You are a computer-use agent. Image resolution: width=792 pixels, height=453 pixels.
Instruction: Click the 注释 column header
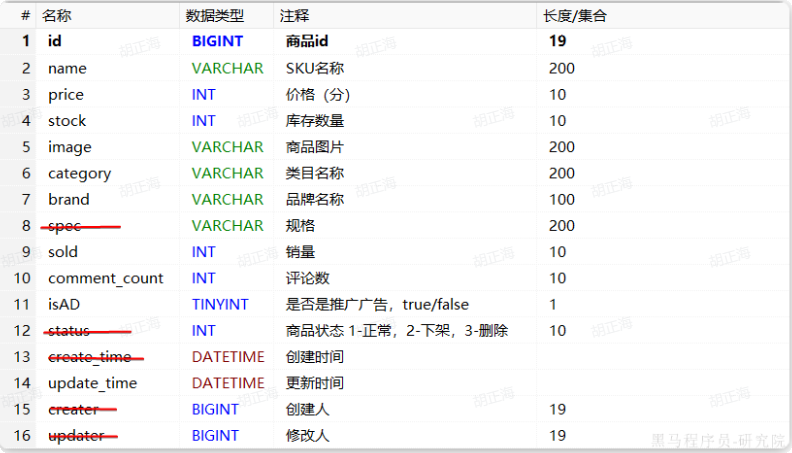tap(294, 16)
